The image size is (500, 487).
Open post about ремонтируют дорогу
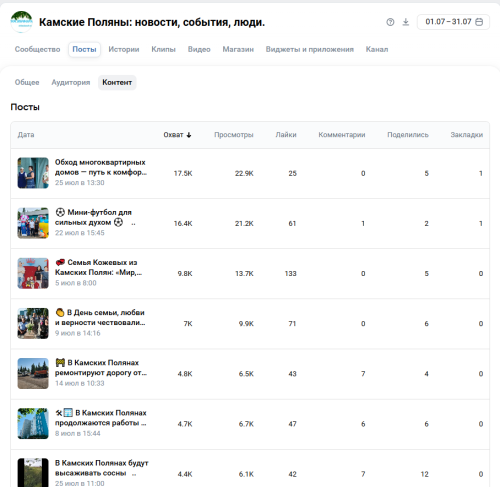pos(101,368)
